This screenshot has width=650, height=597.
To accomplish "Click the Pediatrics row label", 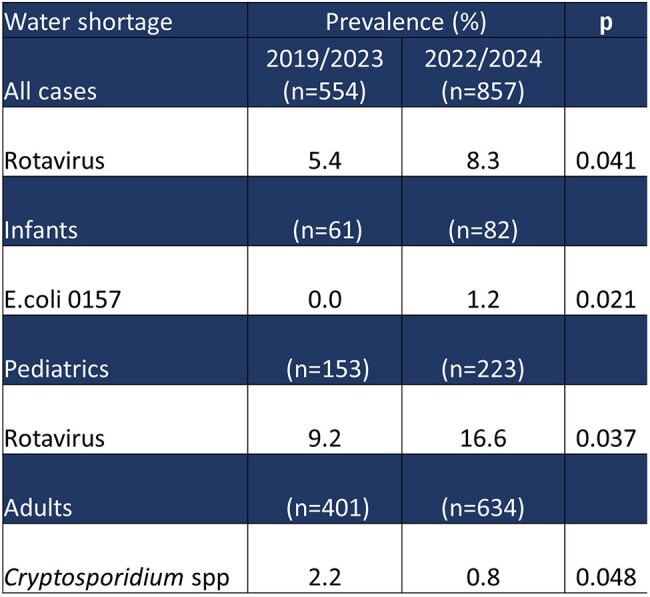I will tap(125, 350).
